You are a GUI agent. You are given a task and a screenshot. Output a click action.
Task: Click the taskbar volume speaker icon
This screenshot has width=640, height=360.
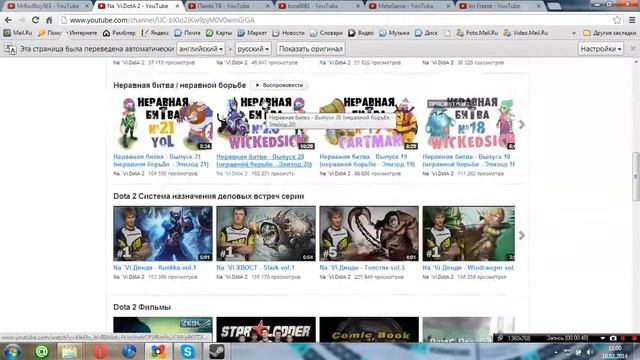pyautogui.click(x=589, y=352)
